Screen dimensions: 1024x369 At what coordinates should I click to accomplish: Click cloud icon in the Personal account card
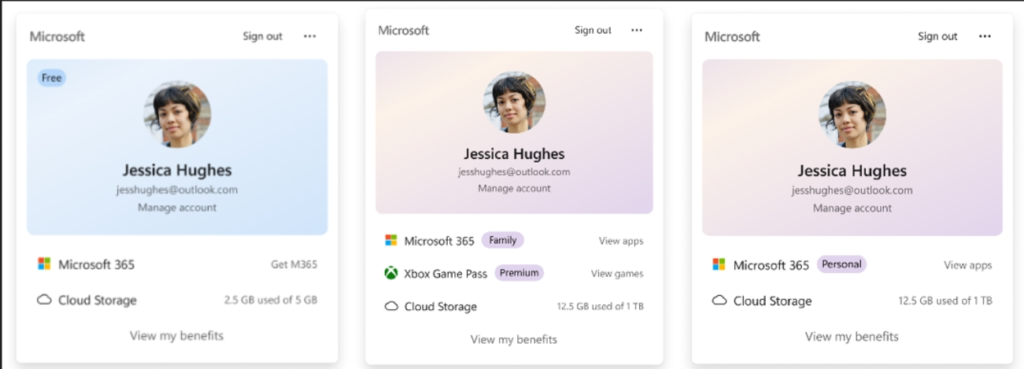click(x=718, y=300)
